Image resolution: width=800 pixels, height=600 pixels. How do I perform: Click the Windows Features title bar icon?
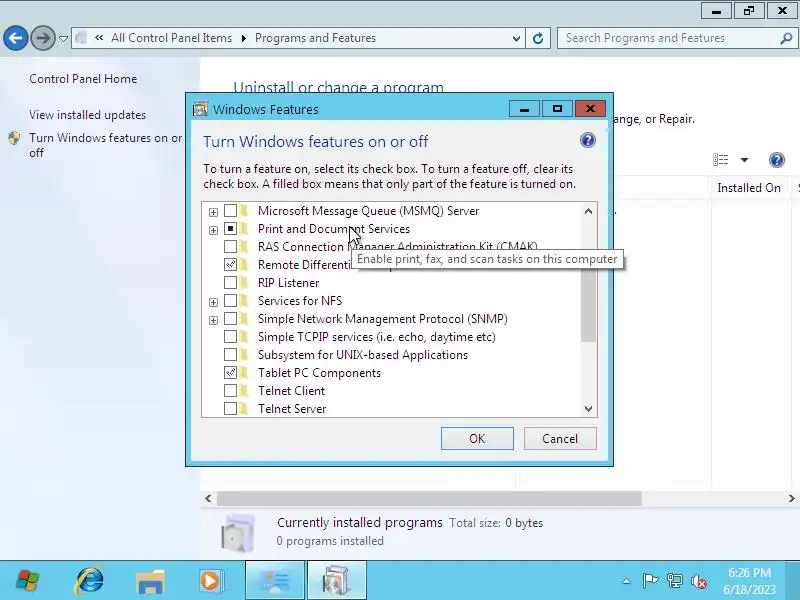(x=201, y=109)
